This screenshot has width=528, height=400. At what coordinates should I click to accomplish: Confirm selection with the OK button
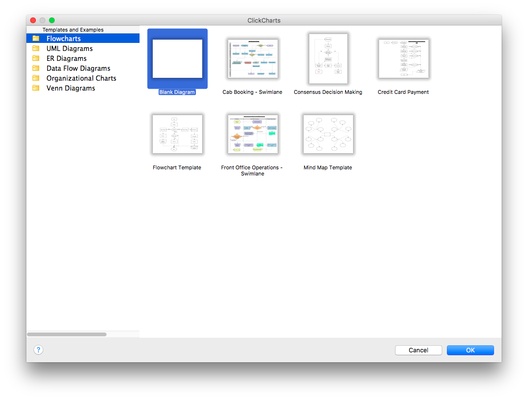[x=470, y=350]
